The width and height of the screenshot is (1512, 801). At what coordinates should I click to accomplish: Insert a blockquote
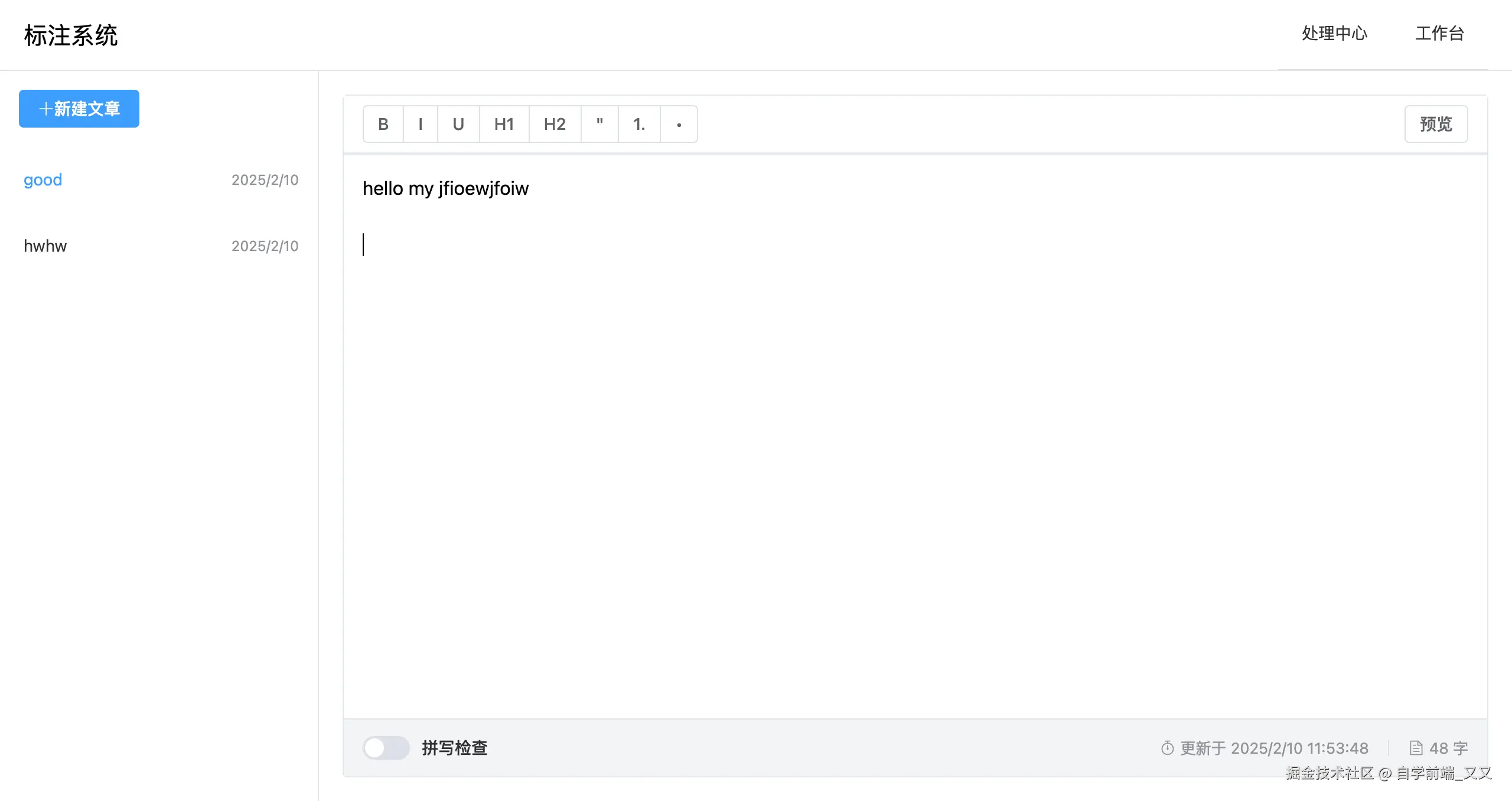point(599,124)
